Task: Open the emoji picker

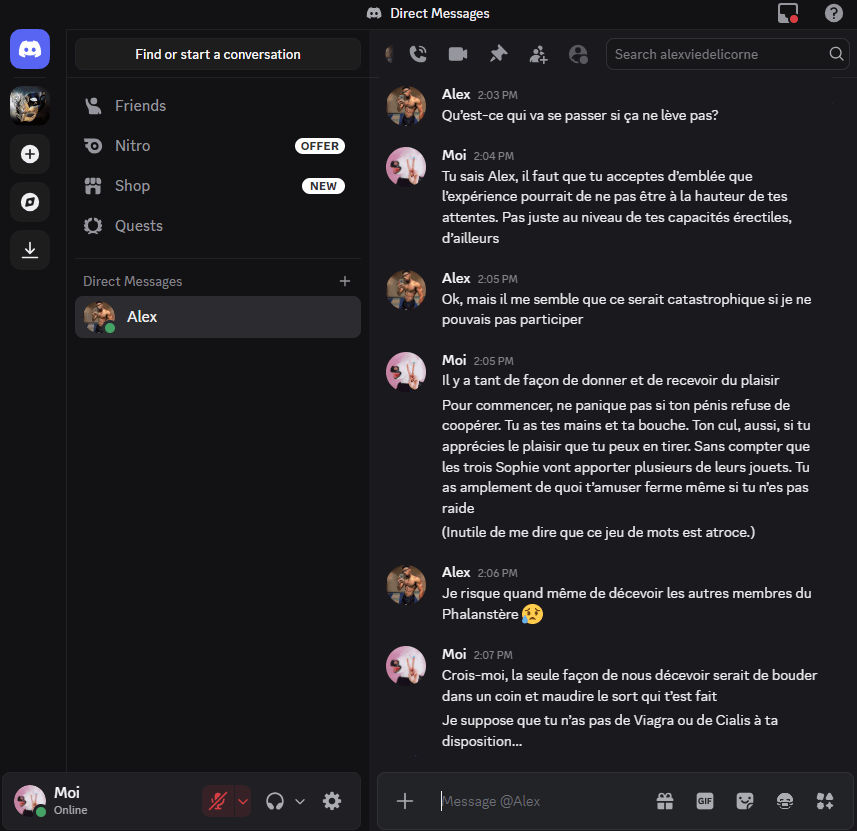Action: (x=785, y=801)
